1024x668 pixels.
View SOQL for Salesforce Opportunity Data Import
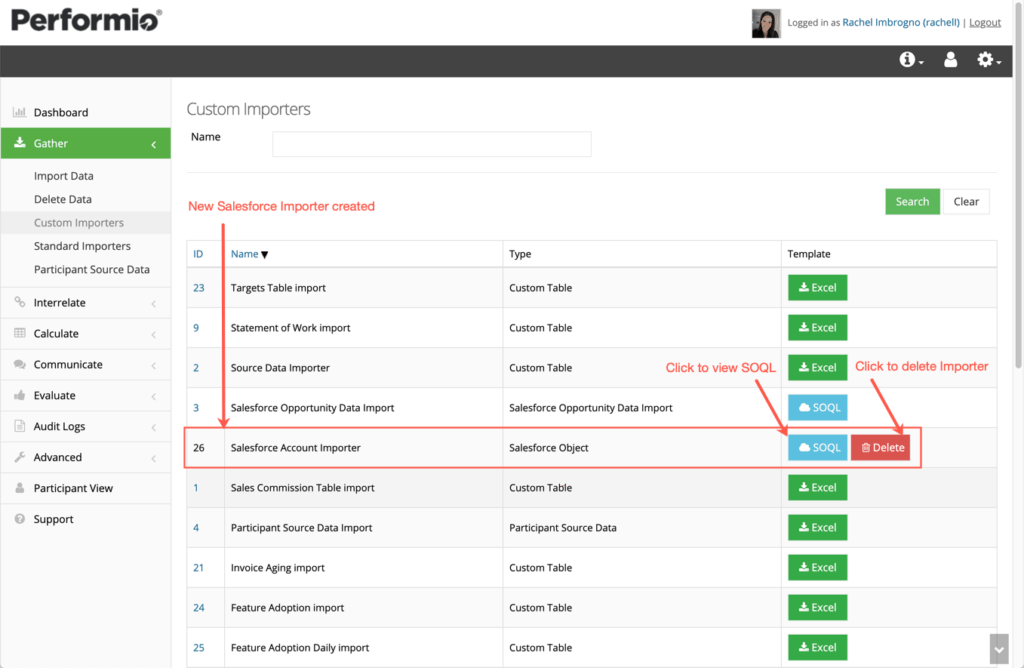[818, 407]
